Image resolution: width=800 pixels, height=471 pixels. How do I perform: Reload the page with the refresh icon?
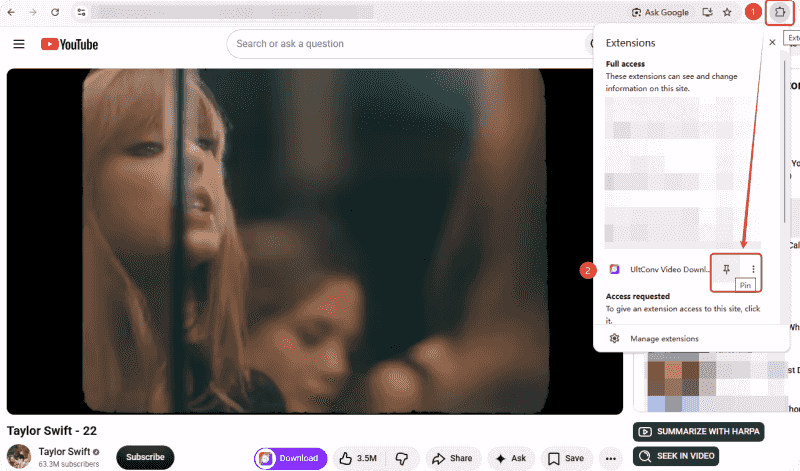pyautogui.click(x=55, y=12)
